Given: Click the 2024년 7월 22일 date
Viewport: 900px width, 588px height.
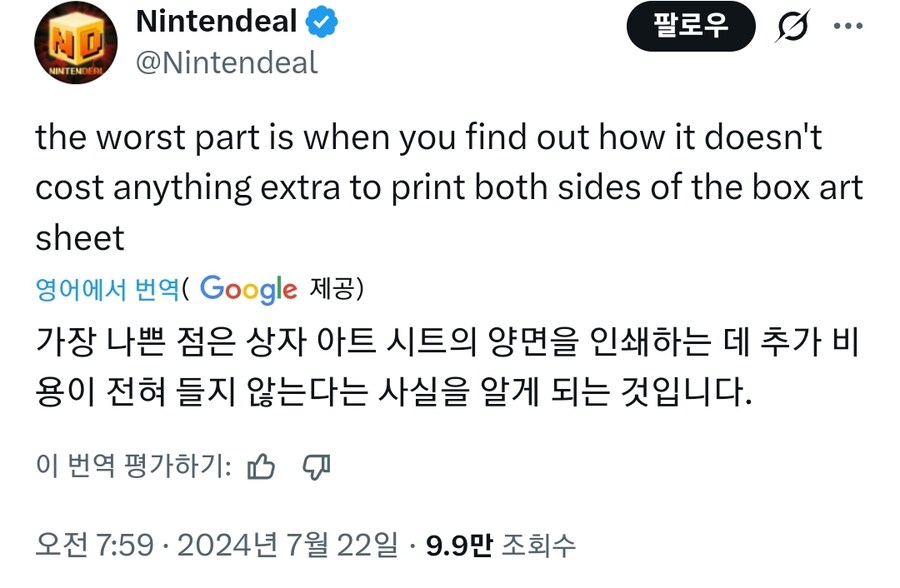Looking at the screenshot, I should click(290, 545).
